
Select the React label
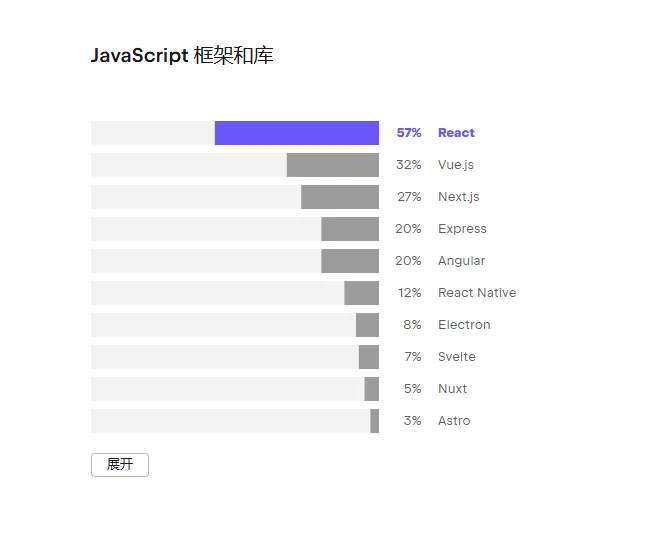pos(456,133)
